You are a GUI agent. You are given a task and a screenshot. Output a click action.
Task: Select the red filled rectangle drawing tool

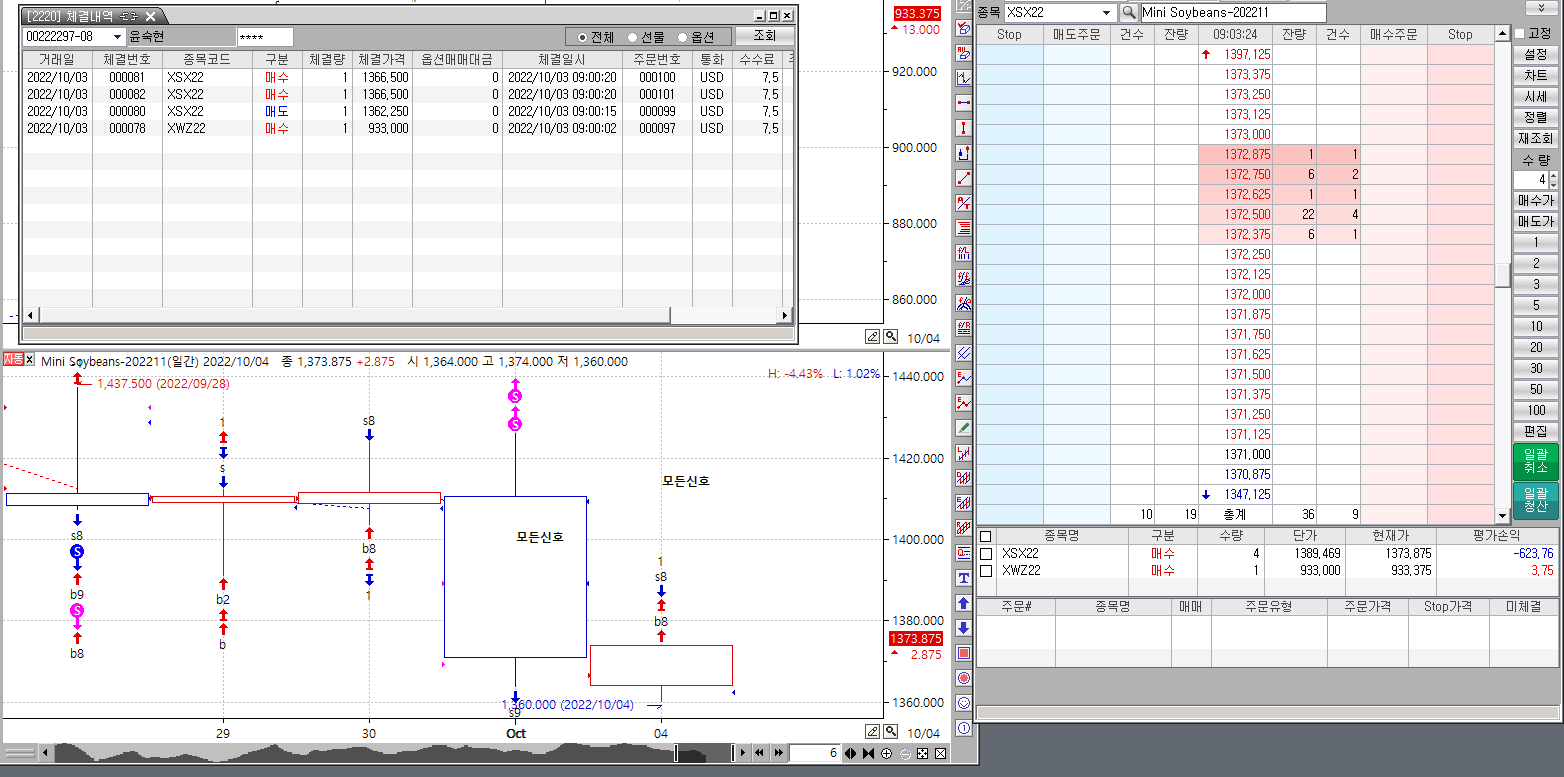click(x=964, y=653)
